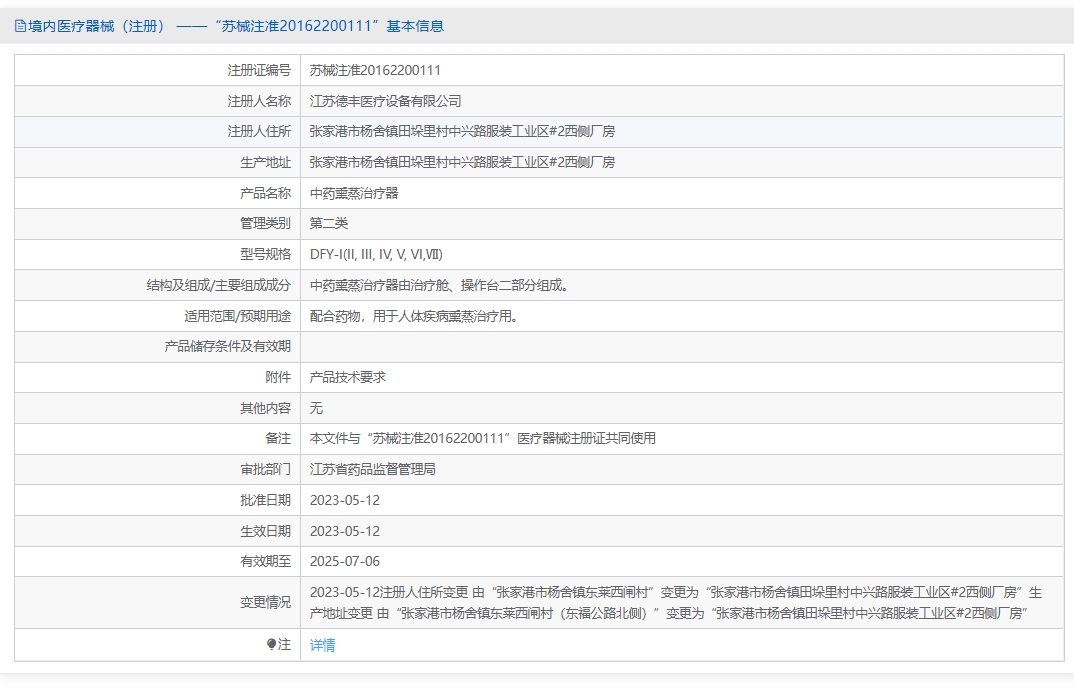The height and width of the screenshot is (689, 1074).
Task: Click the 有效期至 row label
Action: tap(265, 562)
